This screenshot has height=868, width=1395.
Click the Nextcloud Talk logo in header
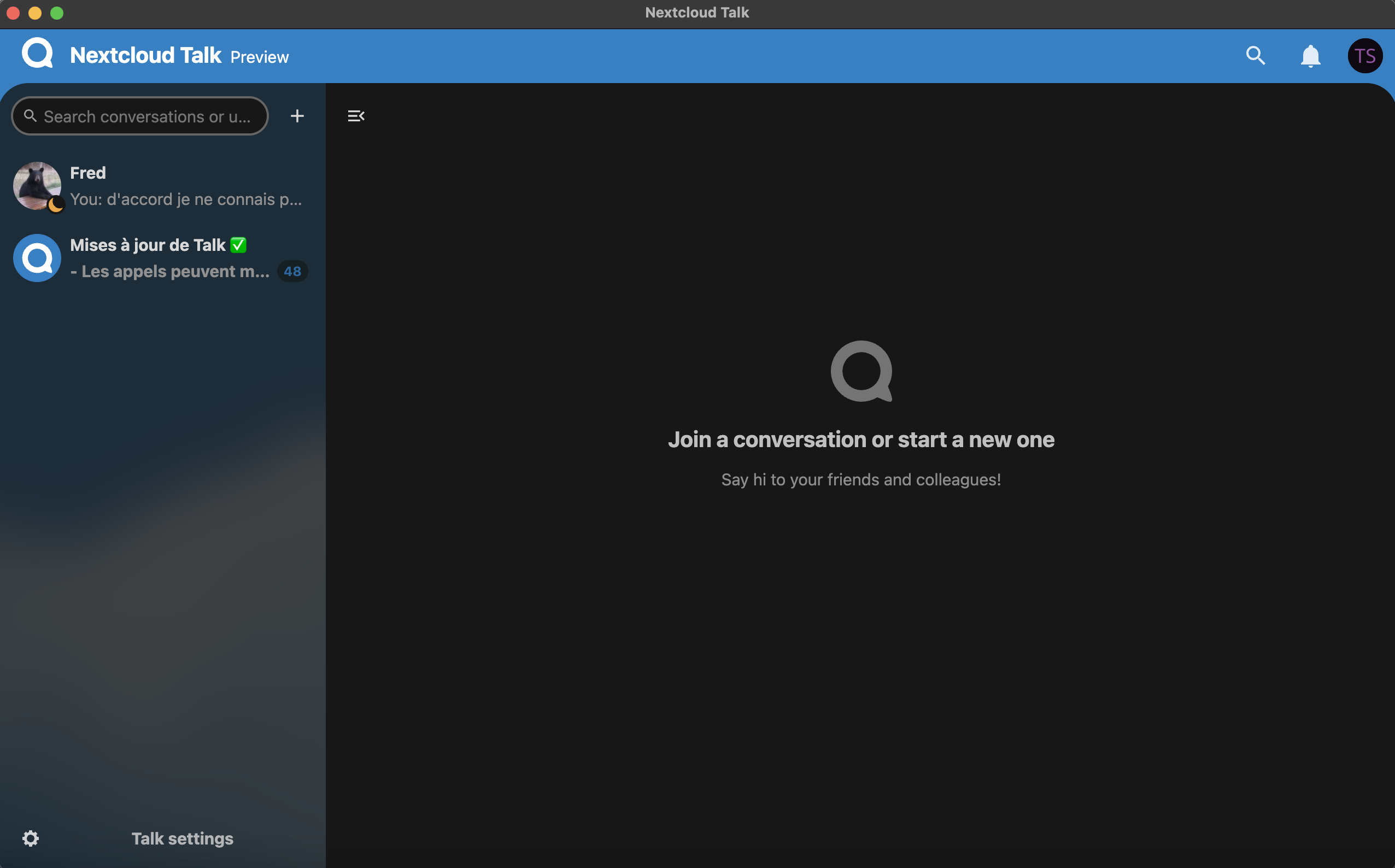click(x=37, y=54)
